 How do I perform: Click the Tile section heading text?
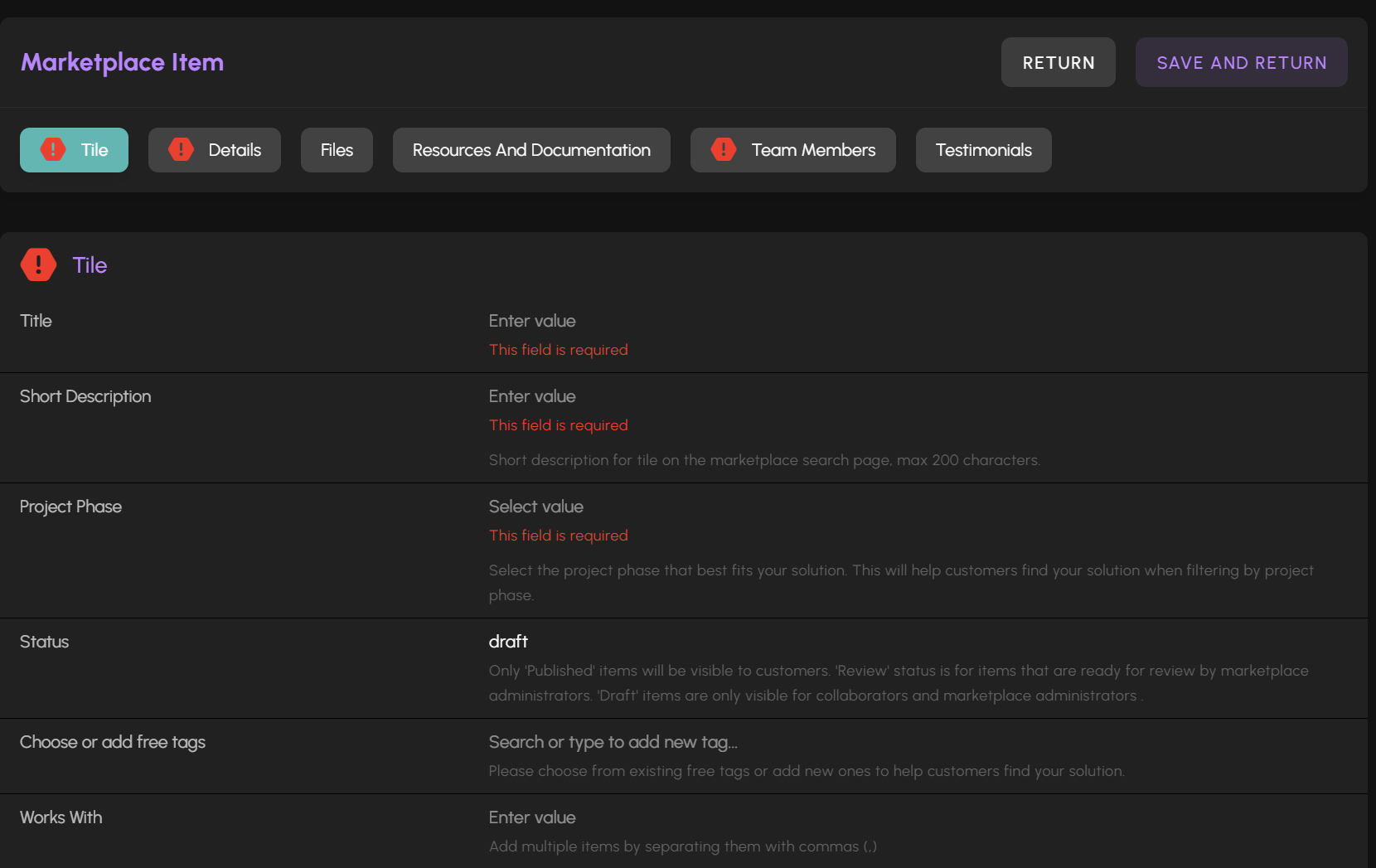[x=90, y=265]
